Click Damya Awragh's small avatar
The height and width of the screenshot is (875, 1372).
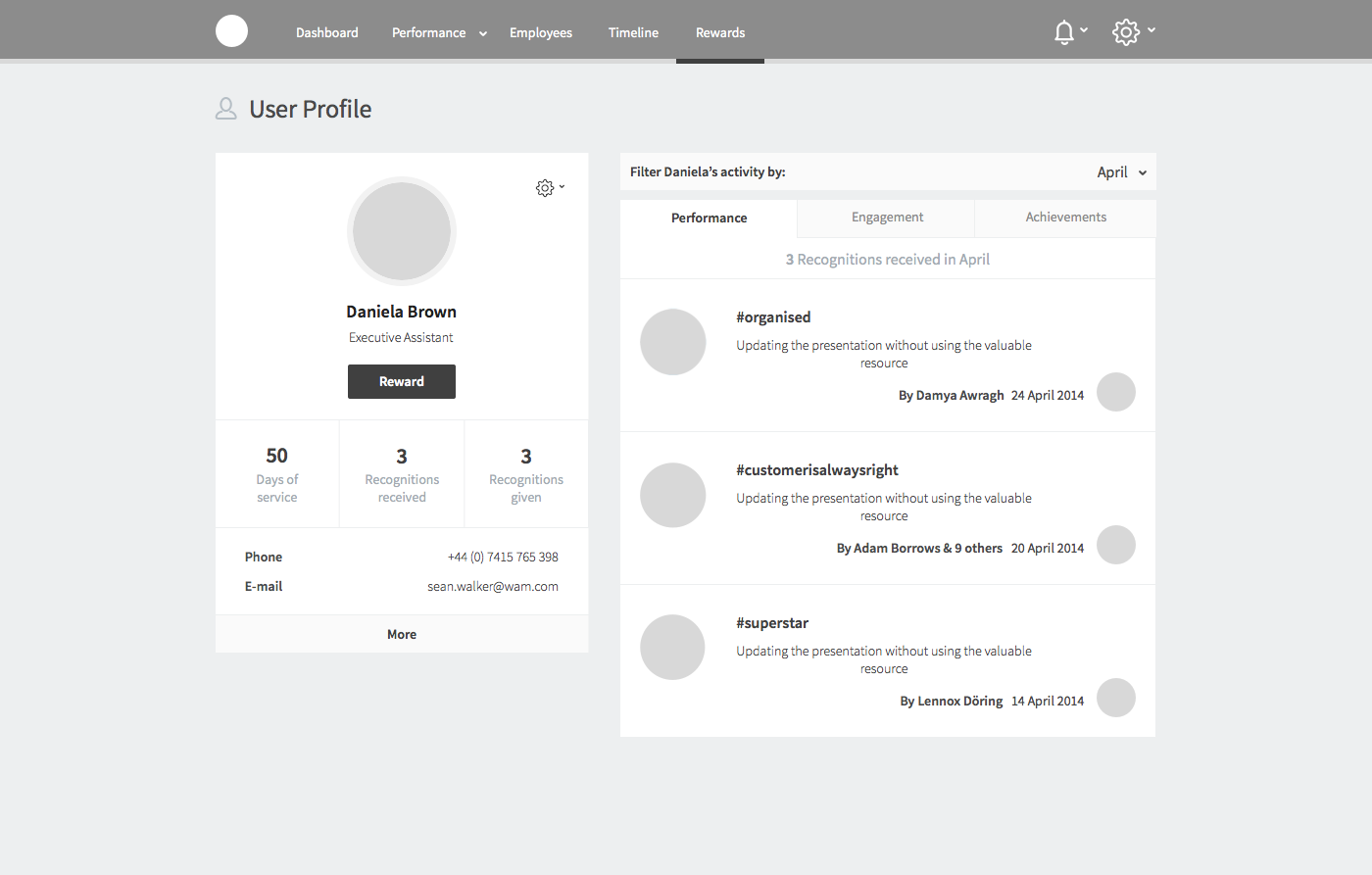click(1116, 392)
